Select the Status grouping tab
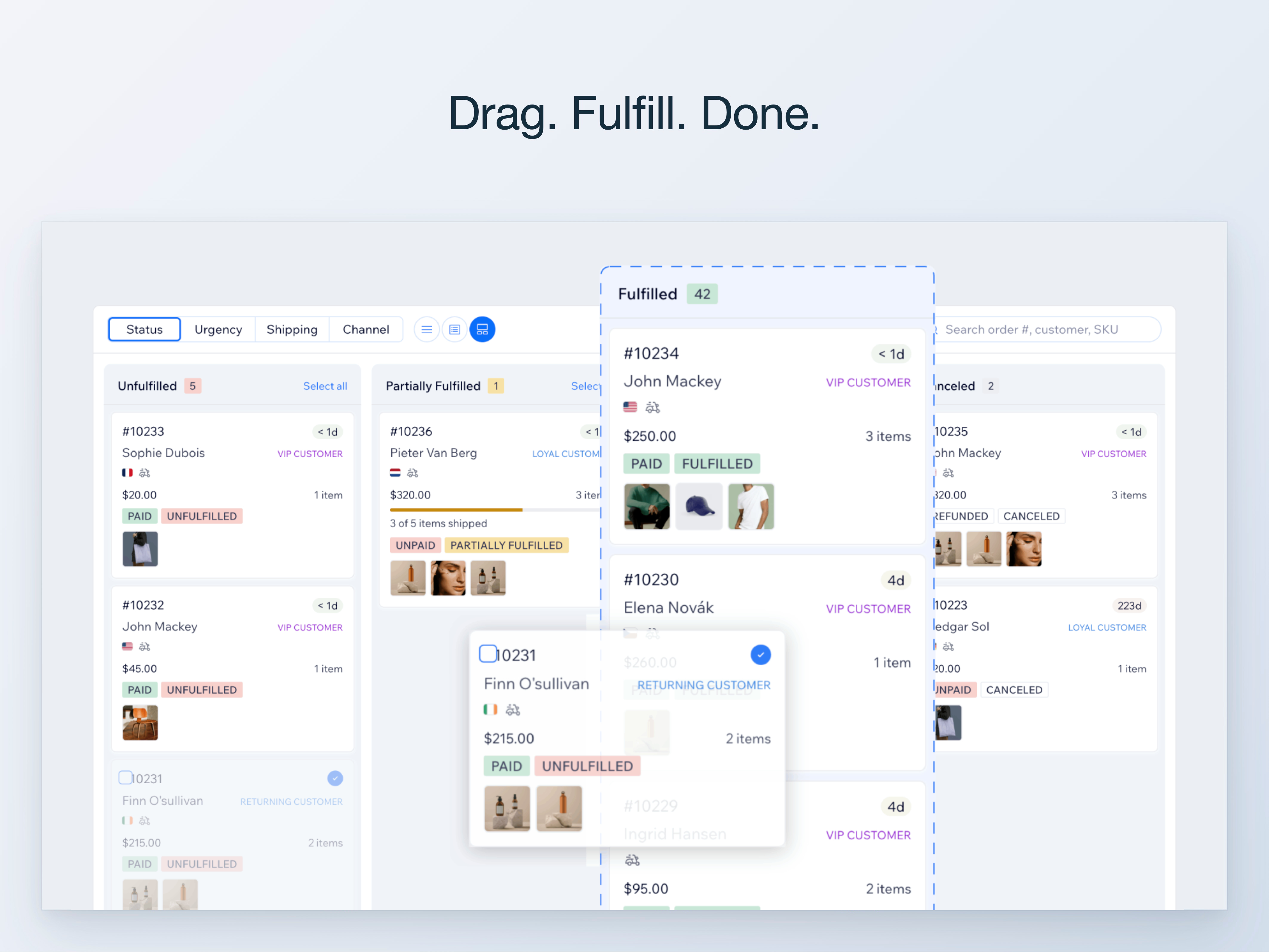This screenshot has height=952, width=1269. coord(145,329)
